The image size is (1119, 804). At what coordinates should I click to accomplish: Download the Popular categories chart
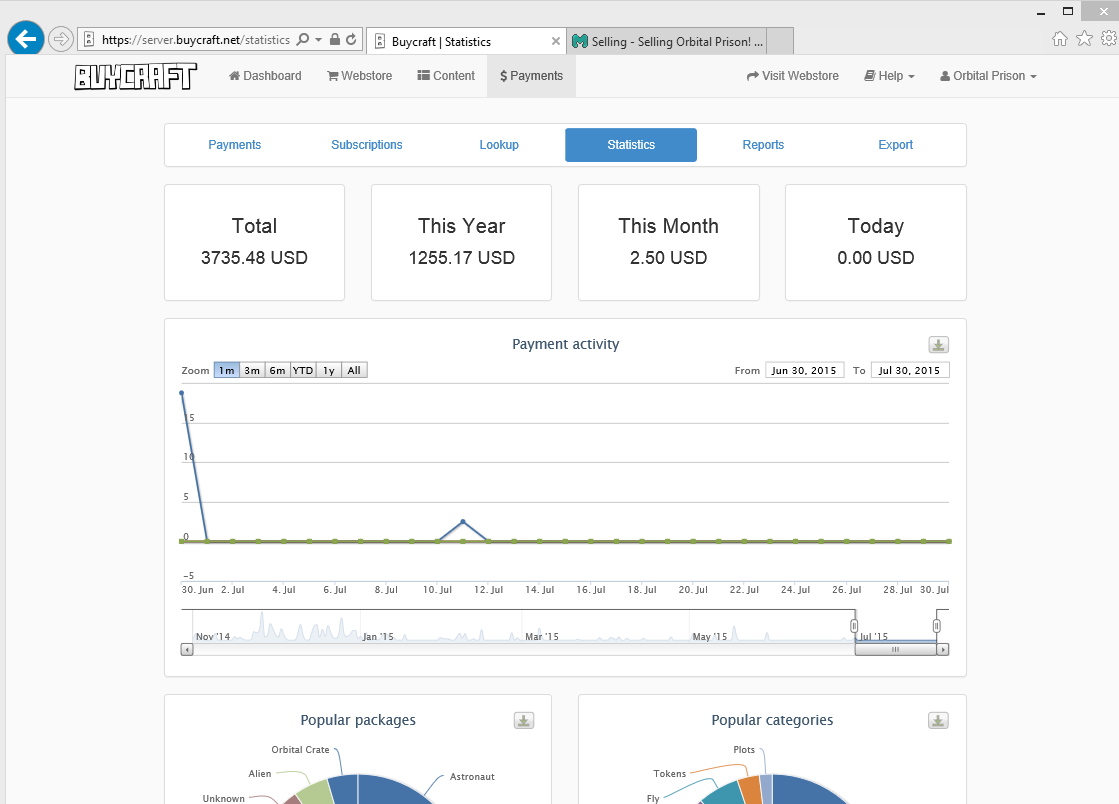[x=938, y=721]
